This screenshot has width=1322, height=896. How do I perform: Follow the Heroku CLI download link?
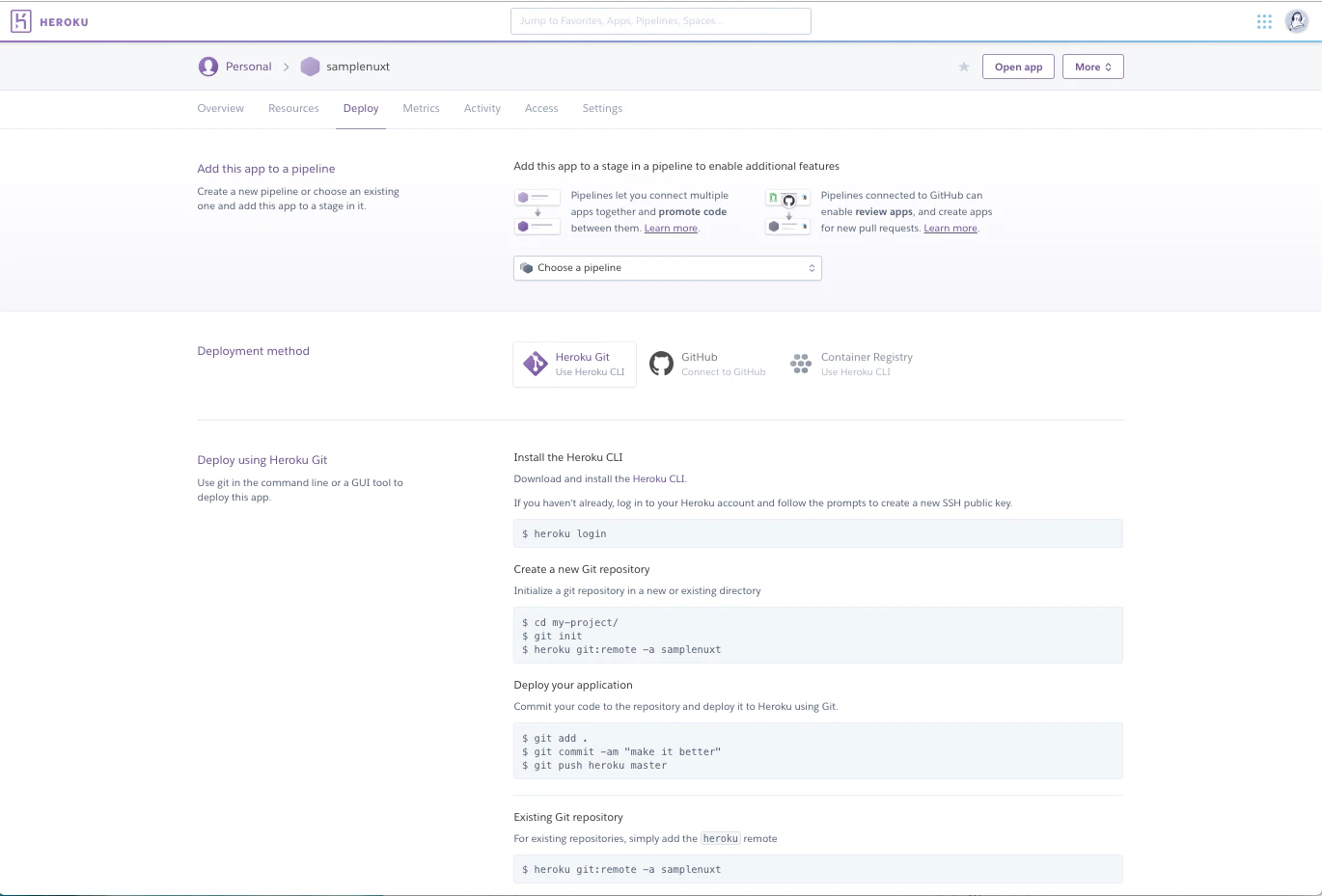659,478
